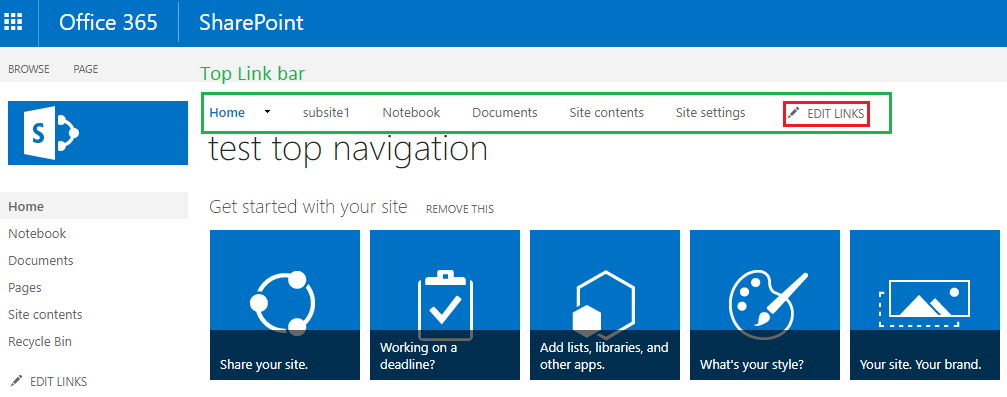Click the picture frame brand tile
Viewport: 1007px width, 397px height.
coord(925,304)
